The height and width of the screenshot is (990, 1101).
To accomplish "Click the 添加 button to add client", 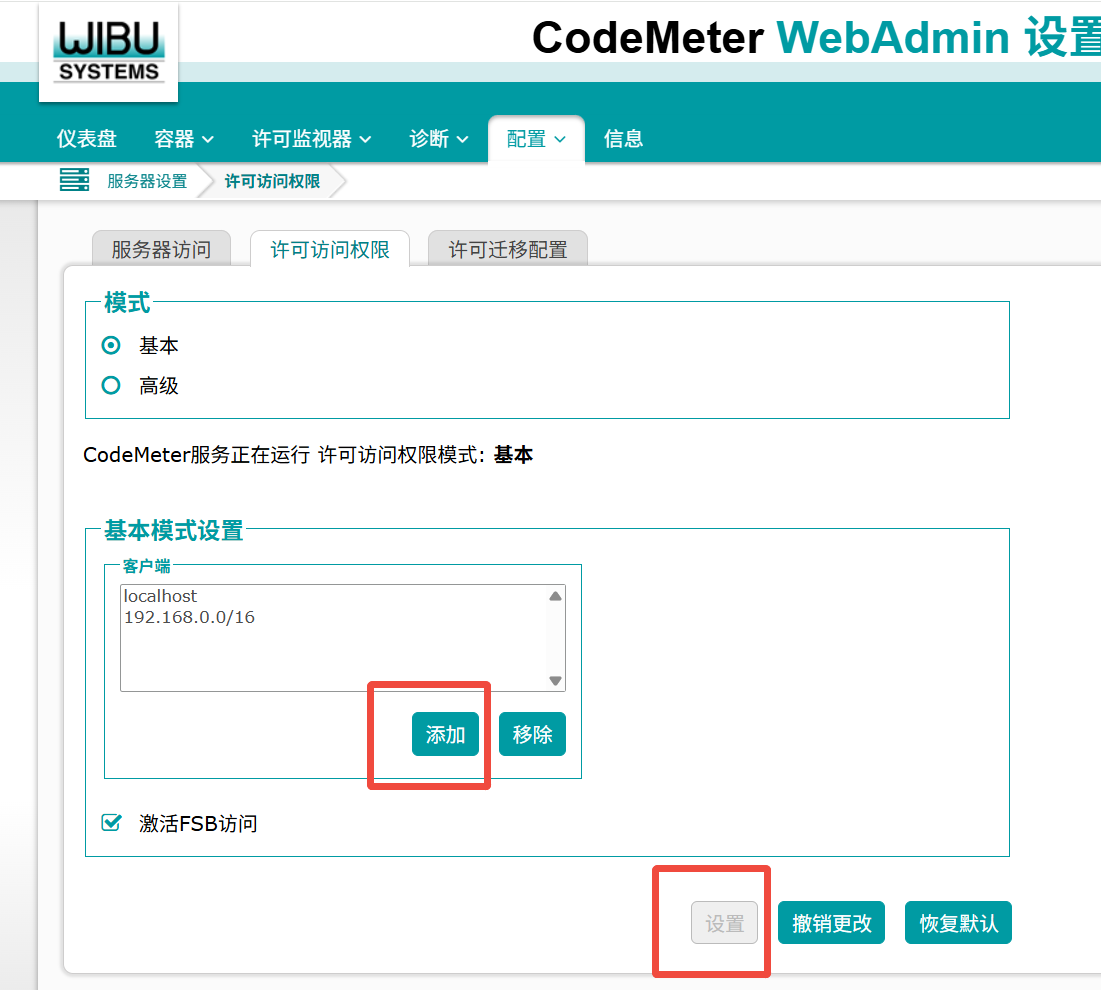I will click(x=445, y=734).
